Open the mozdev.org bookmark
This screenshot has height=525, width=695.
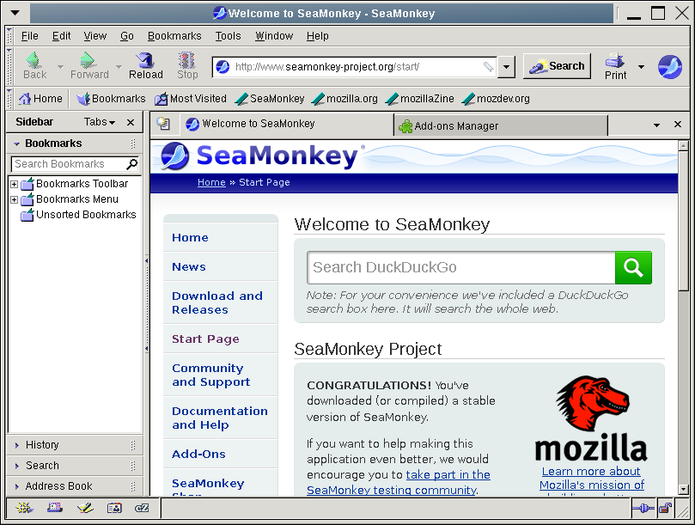click(x=496, y=98)
